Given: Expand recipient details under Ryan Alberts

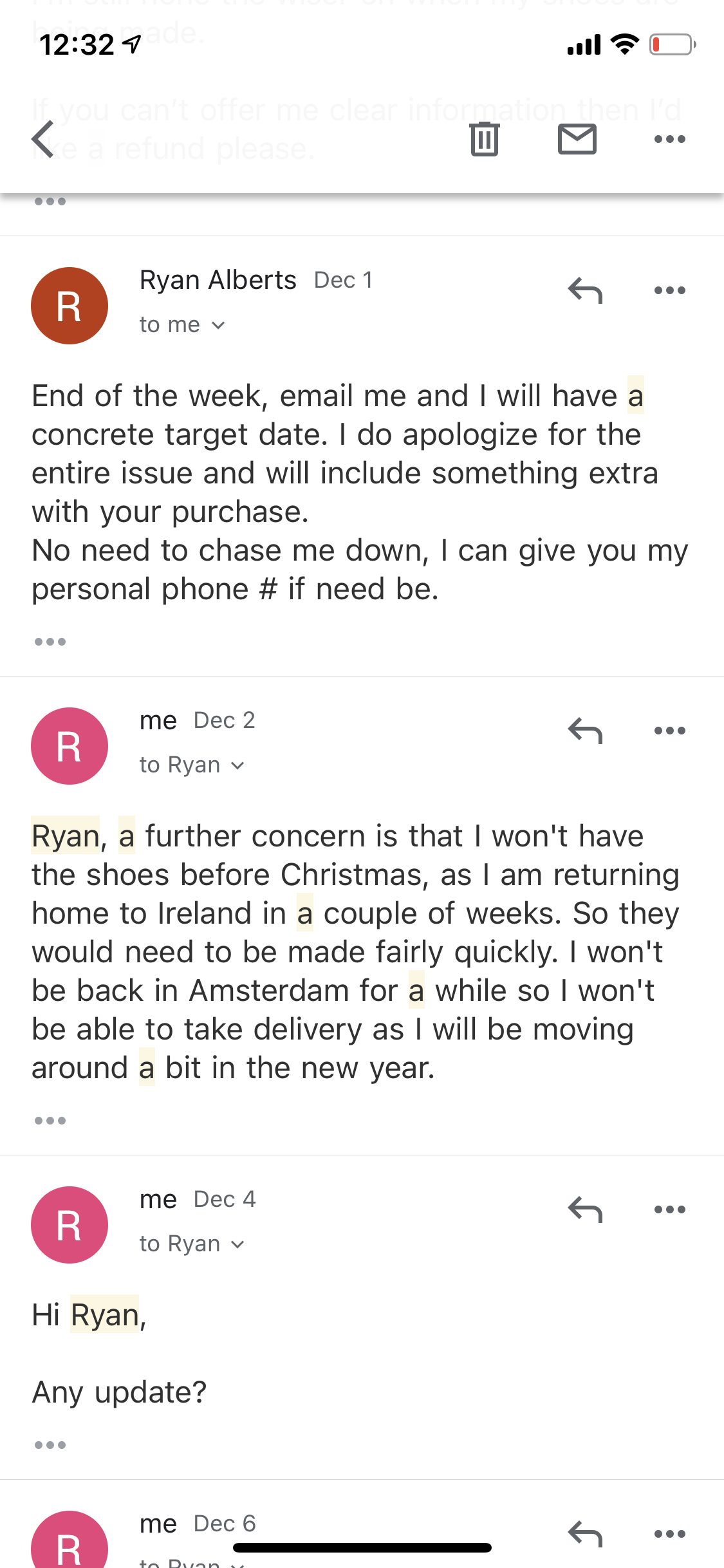Looking at the screenshot, I should 182,325.
